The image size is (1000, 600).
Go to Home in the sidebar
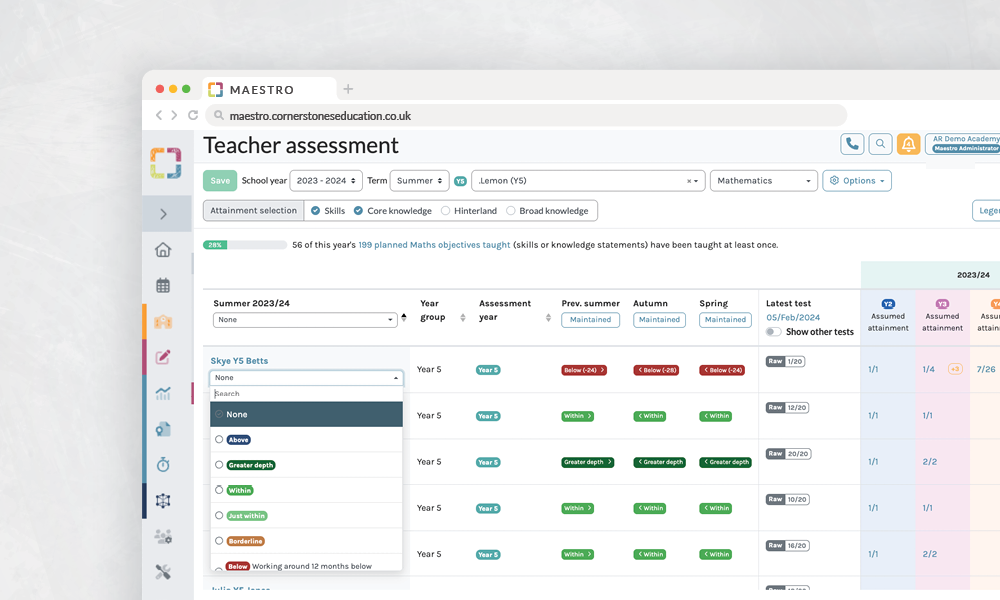point(163,250)
